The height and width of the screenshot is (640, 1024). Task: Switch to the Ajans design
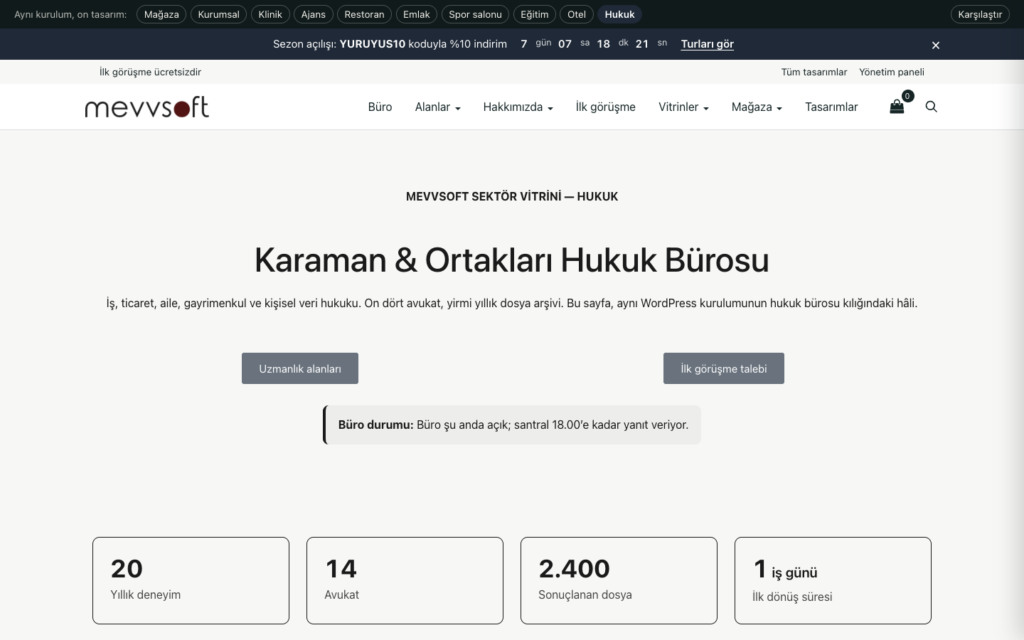pos(313,14)
